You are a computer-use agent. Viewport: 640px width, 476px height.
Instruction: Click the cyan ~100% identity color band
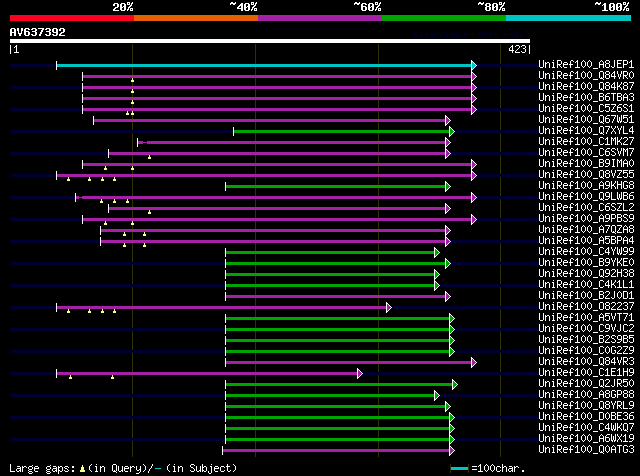(x=569, y=18)
